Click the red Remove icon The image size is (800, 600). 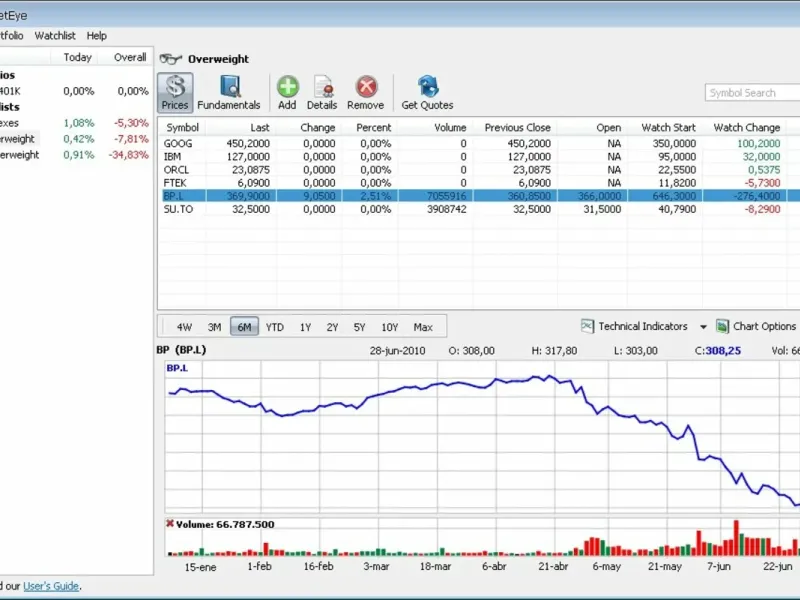coord(365,93)
